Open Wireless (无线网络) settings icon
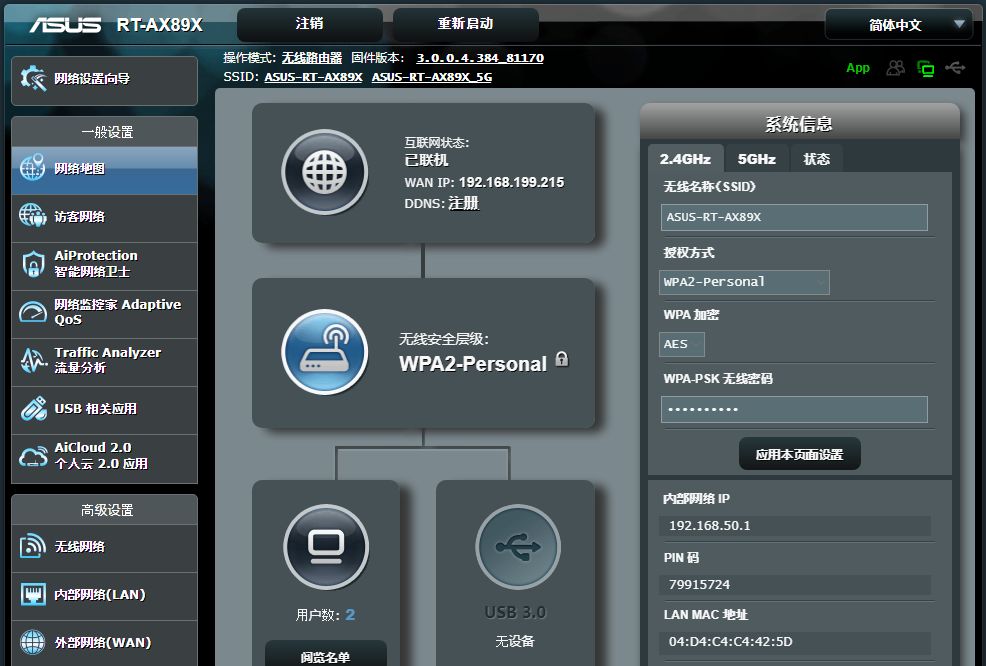The width and height of the screenshot is (986, 666). (33, 546)
